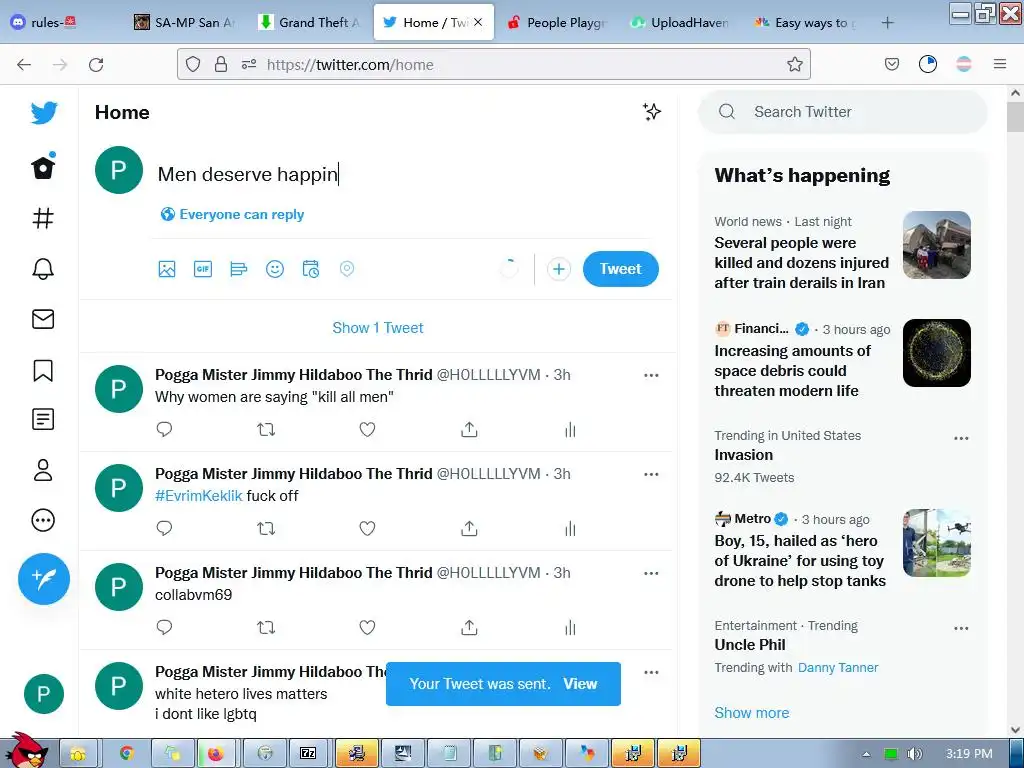Switch to the Grand Theft Auto tab
The height and width of the screenshot is (768, 1024).
310,22
